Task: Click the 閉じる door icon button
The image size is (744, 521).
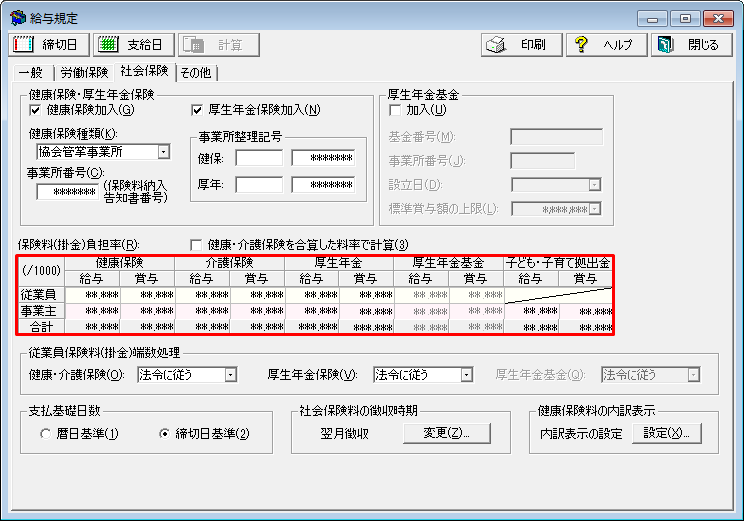Action: coord(690,45)
